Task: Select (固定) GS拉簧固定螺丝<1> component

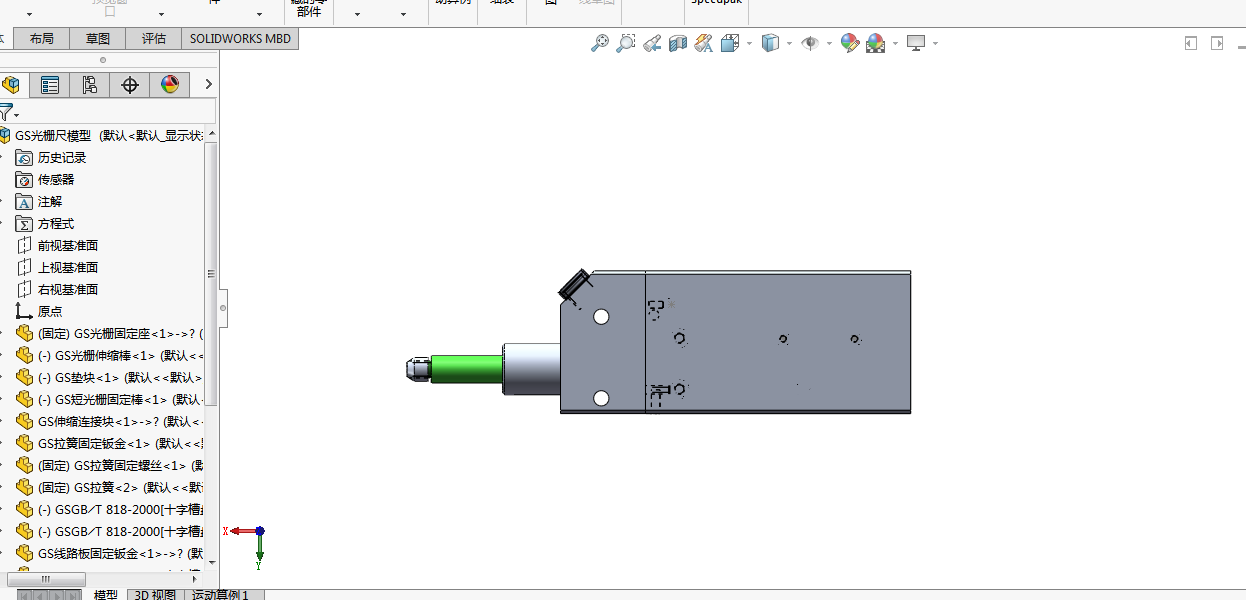Action: click(x=120, y=465)
